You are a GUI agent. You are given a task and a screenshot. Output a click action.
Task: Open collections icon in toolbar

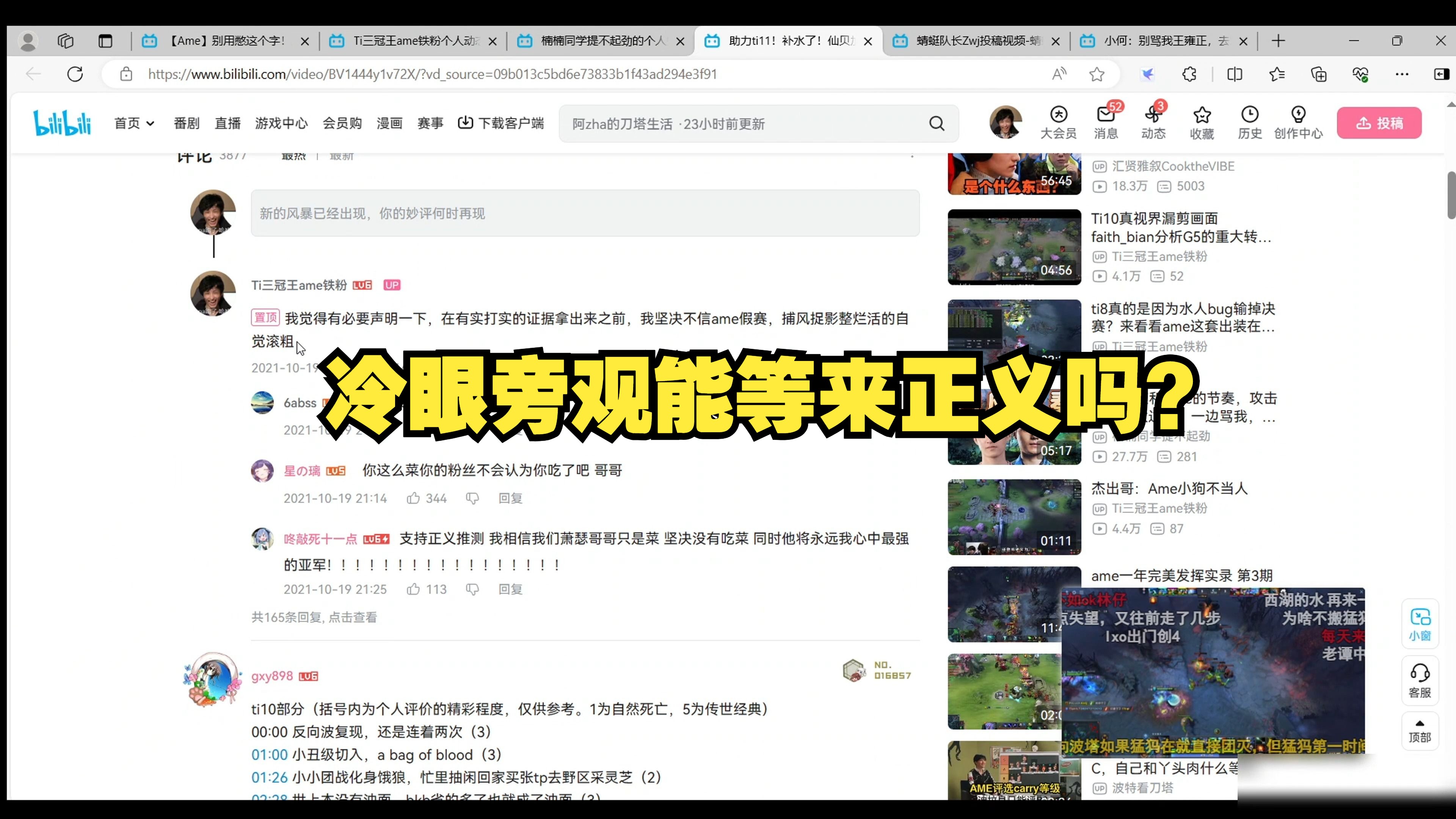click(x=1319, y=74)
